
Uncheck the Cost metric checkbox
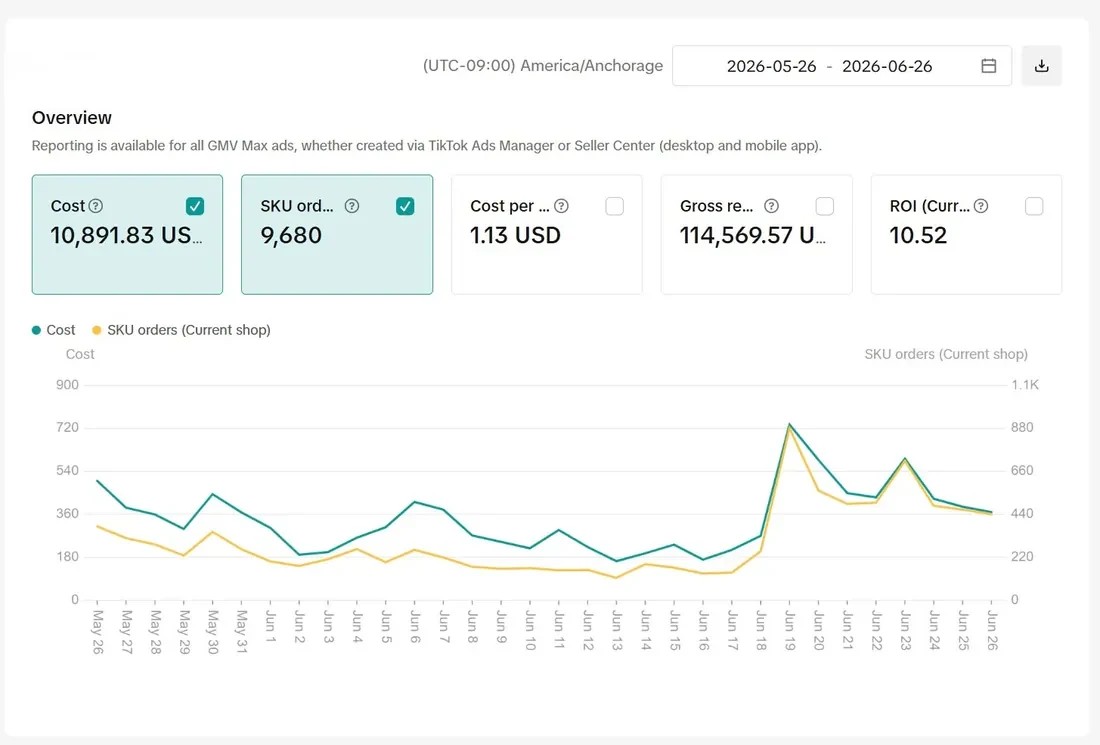pyautogui.click(x=195, y=206)
